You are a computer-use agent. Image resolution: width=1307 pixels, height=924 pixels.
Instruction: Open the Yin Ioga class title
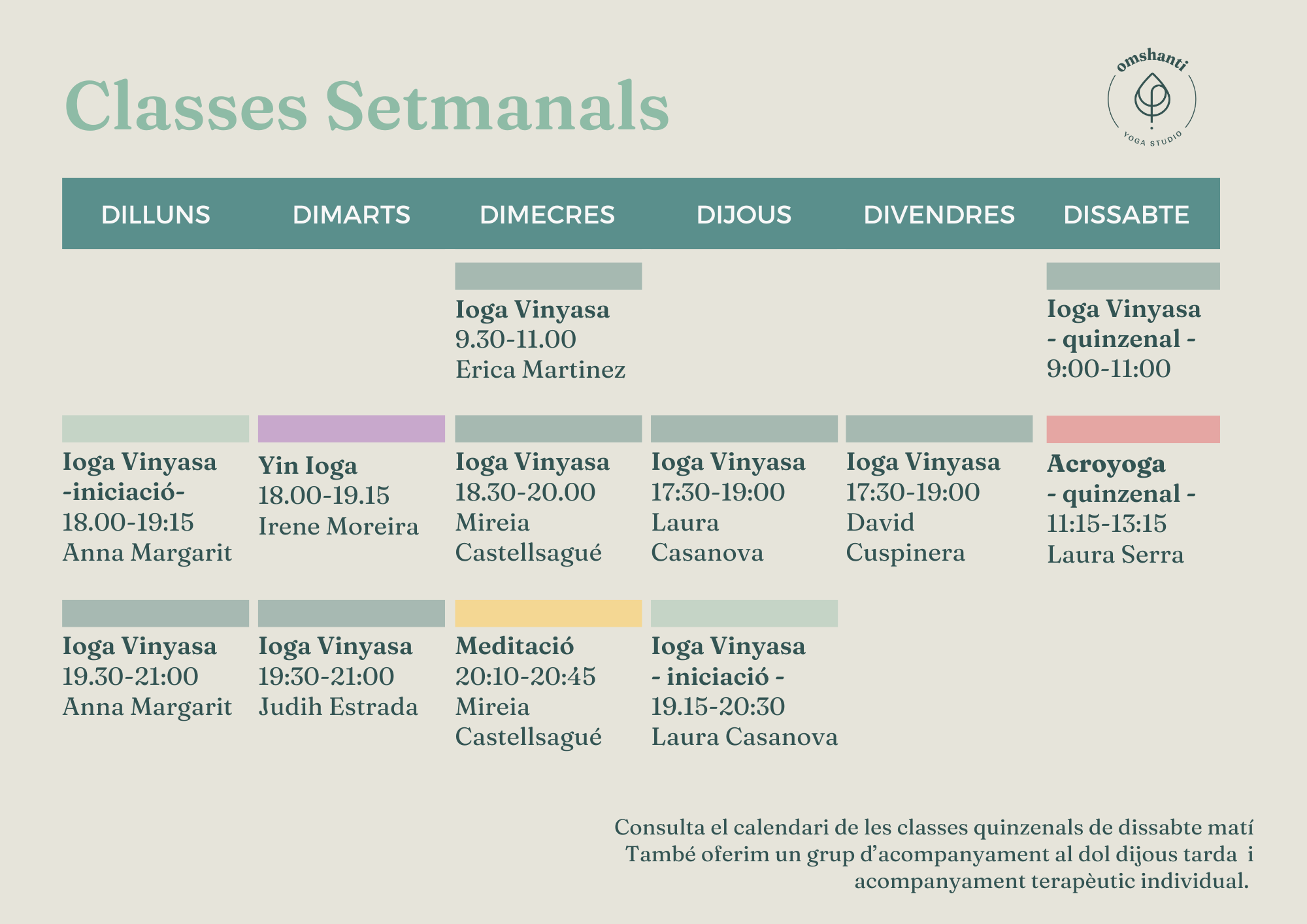[308, 466]
